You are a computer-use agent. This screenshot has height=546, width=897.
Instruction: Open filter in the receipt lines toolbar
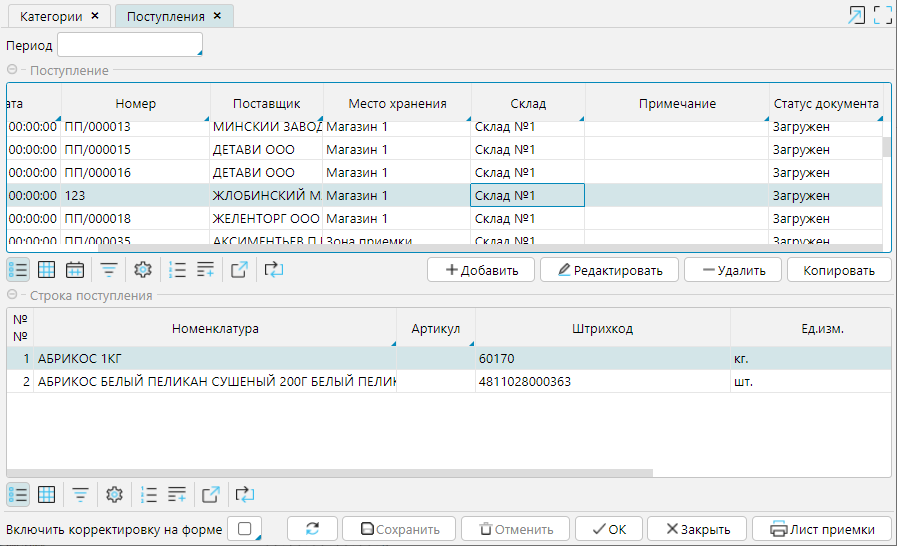(80, 494)
